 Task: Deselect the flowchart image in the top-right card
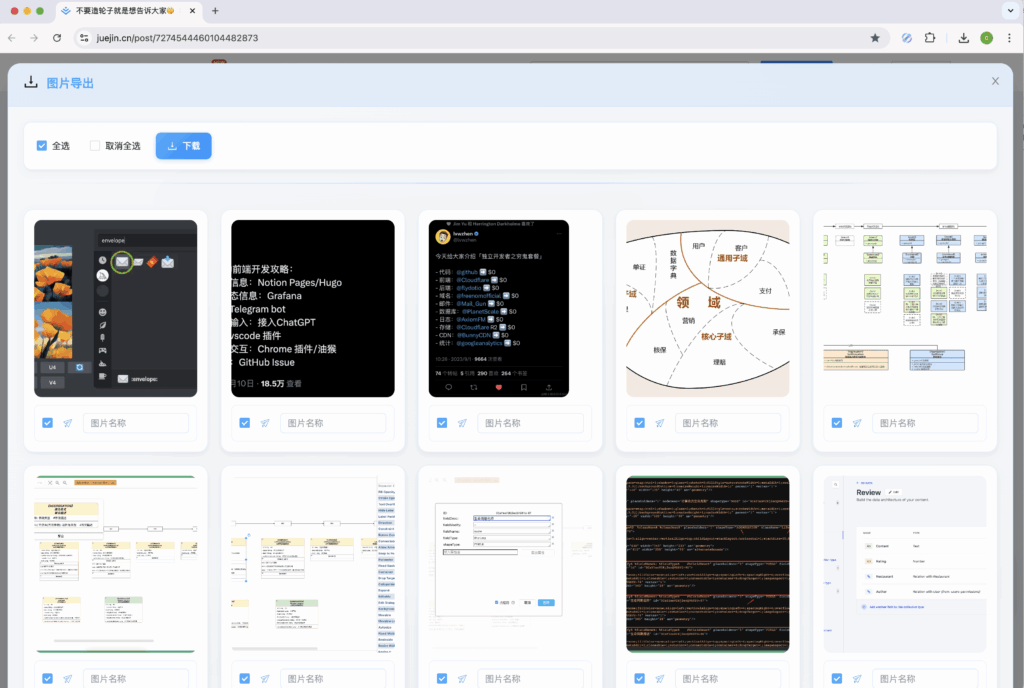pyautogui.click(x=837, y=423)
